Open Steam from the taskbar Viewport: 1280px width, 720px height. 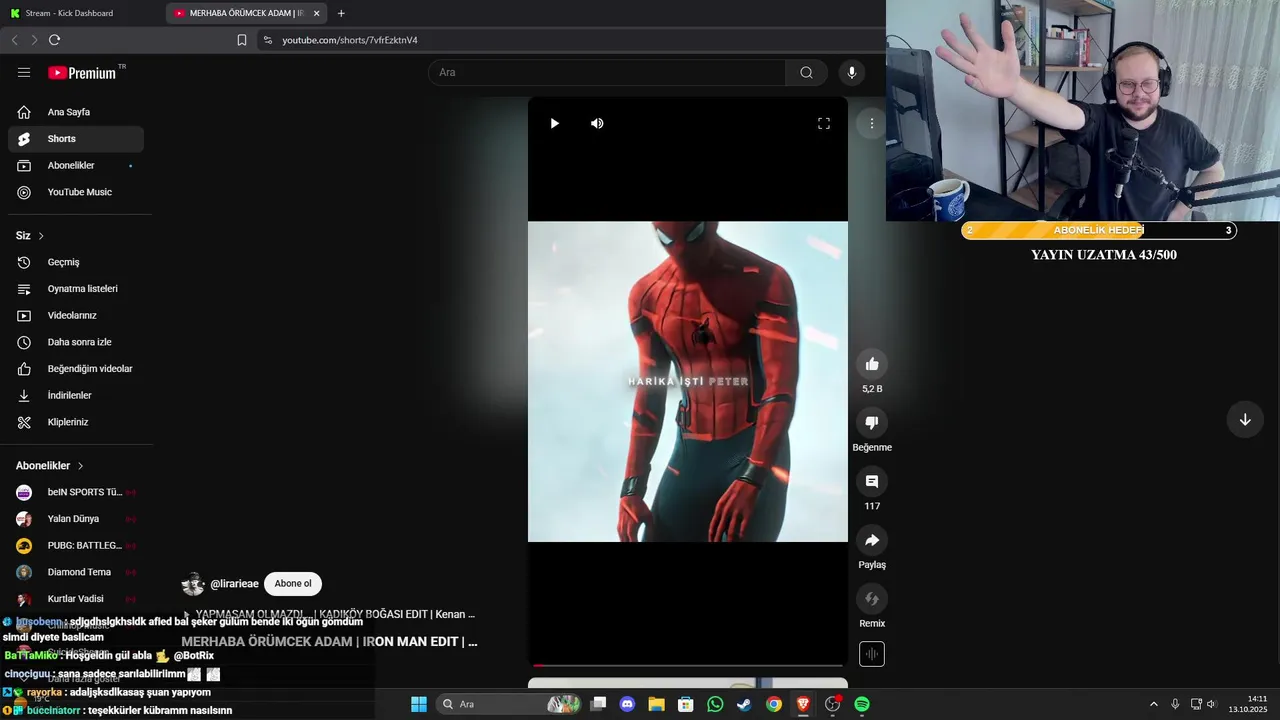744,704
